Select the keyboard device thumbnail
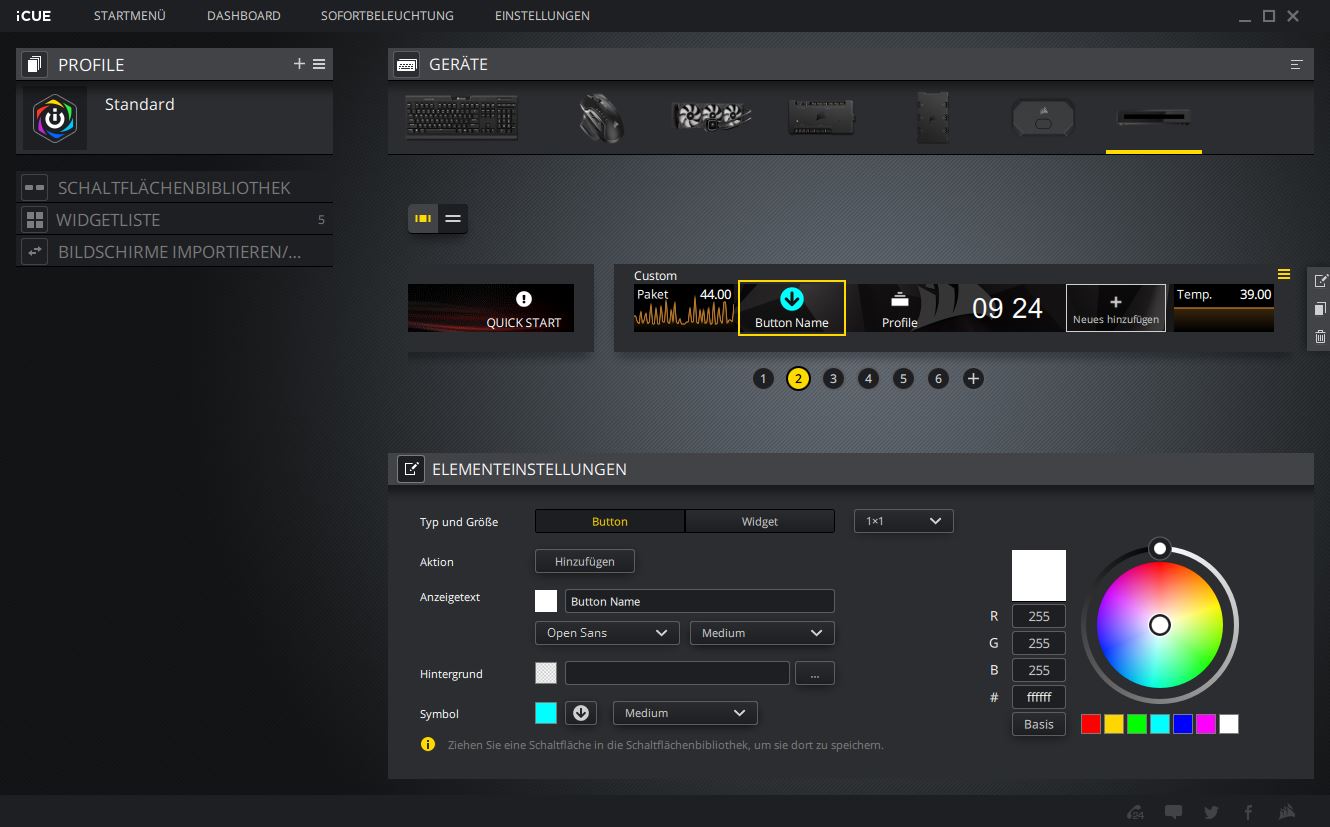Image resolution: width=1330 pixels, height=827 pixels. pos(461,118)
